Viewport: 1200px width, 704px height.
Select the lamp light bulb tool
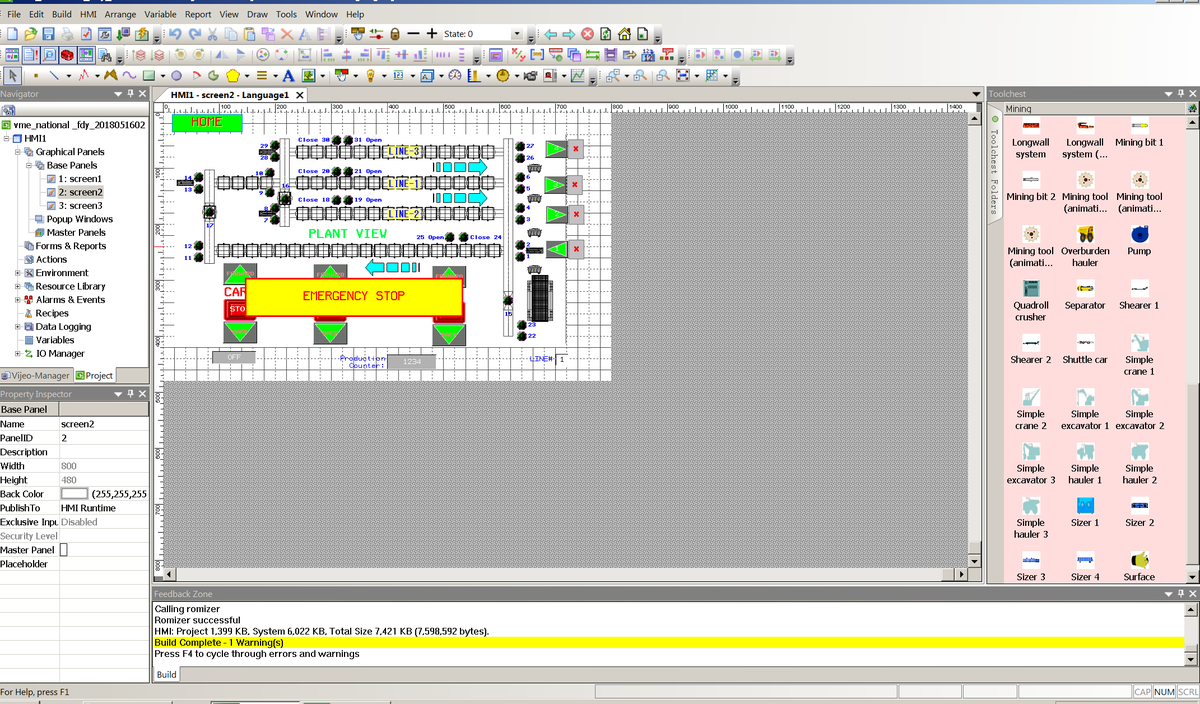tap(370, 75)
